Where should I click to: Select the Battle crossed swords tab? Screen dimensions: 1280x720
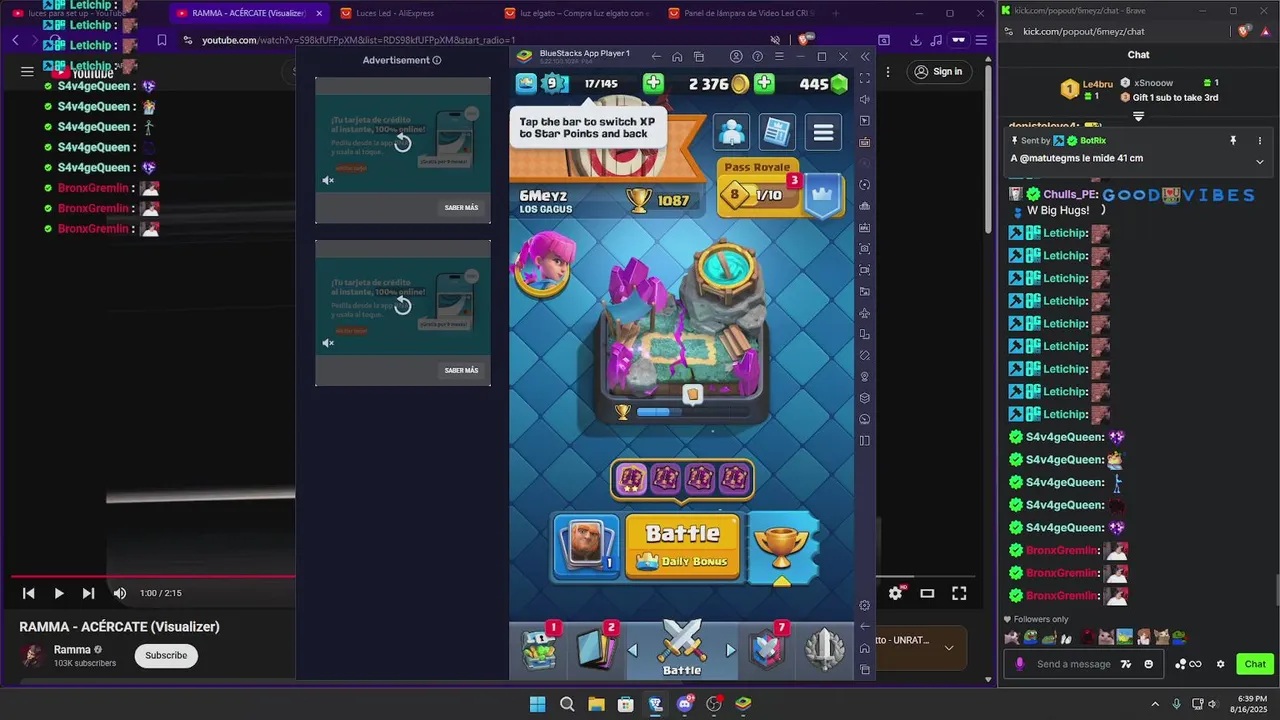pos(682,648)
